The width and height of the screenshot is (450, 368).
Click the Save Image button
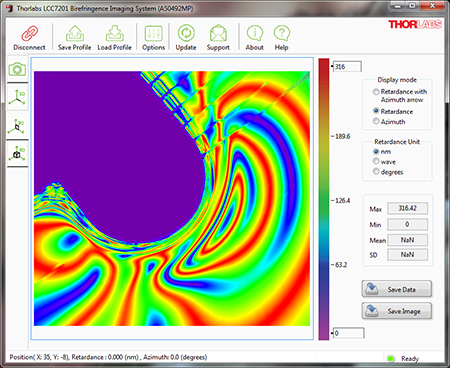point(397,311)
